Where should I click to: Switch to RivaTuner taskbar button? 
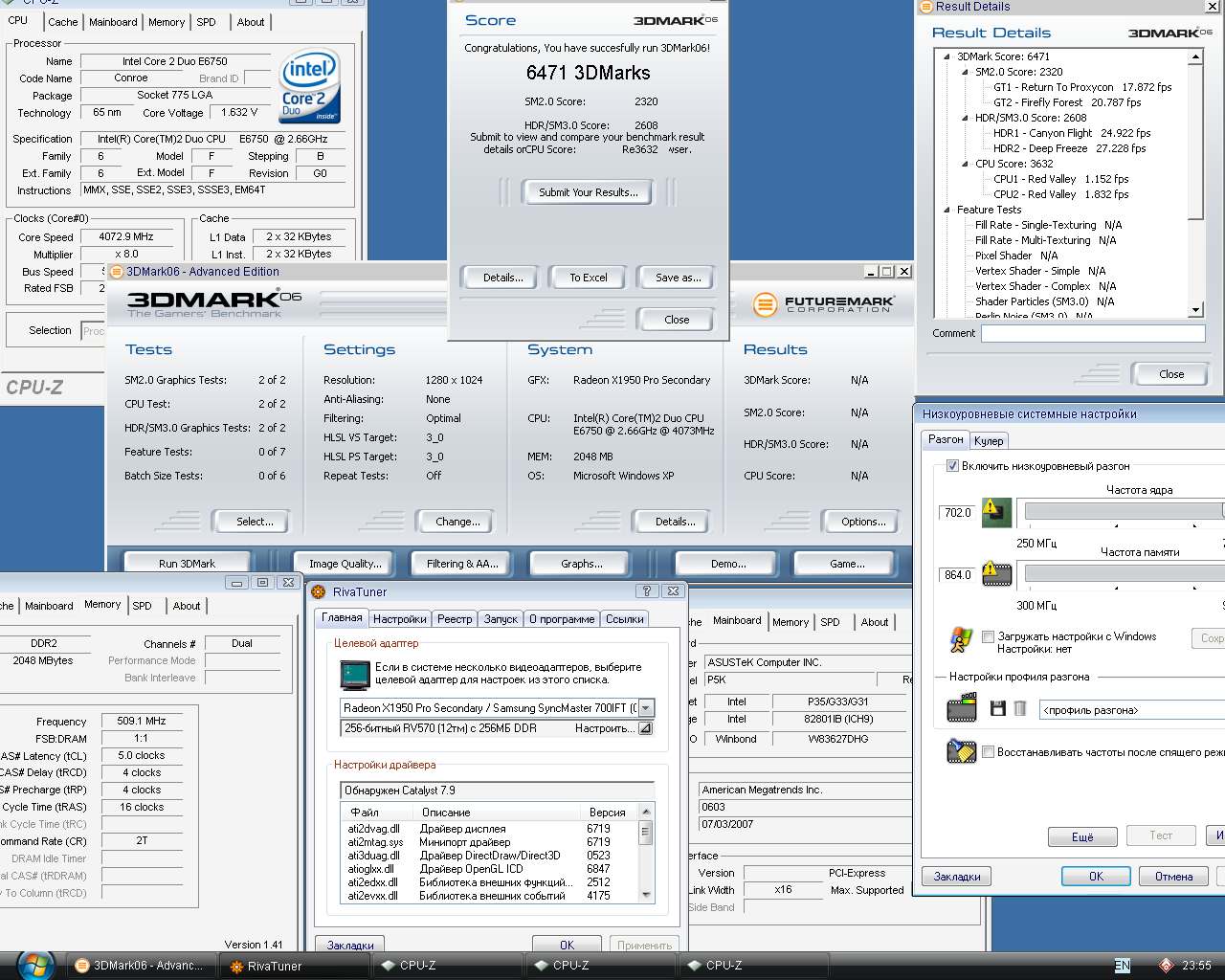click(x=296, y=966)
